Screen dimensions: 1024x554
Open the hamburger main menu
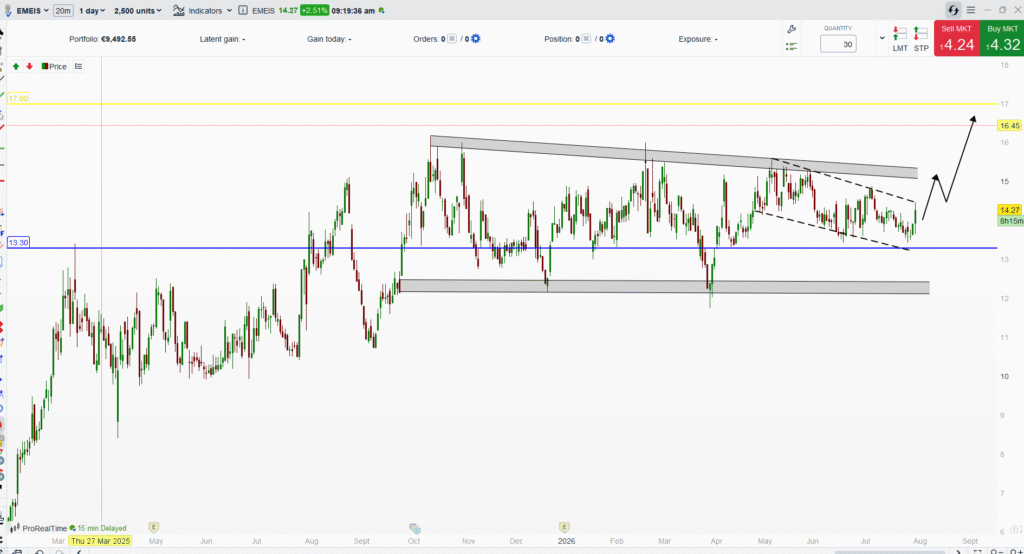click(971, 10)
